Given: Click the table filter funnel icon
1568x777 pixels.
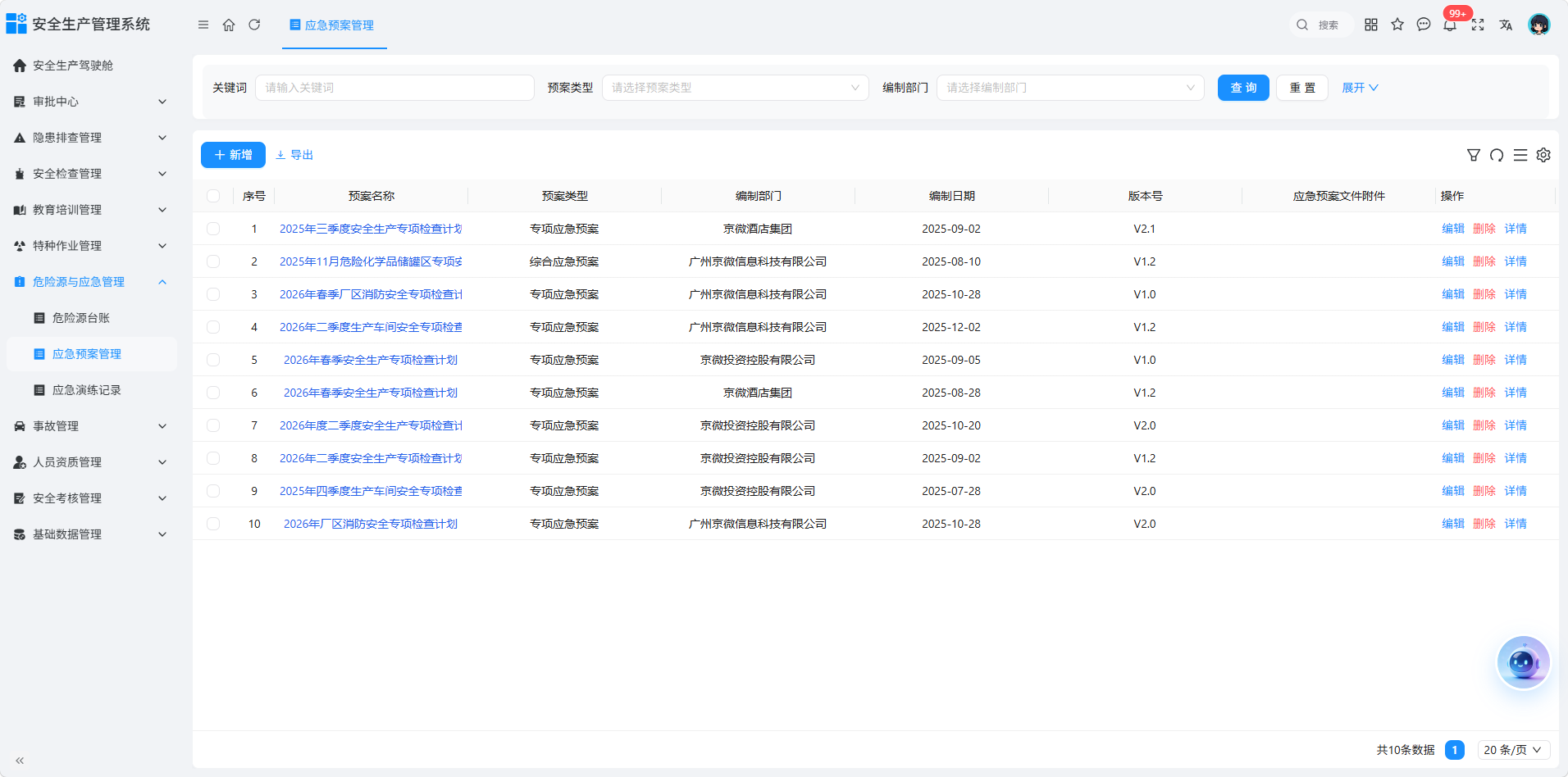Looking at the screenshot, I should tap(1474, 155).
